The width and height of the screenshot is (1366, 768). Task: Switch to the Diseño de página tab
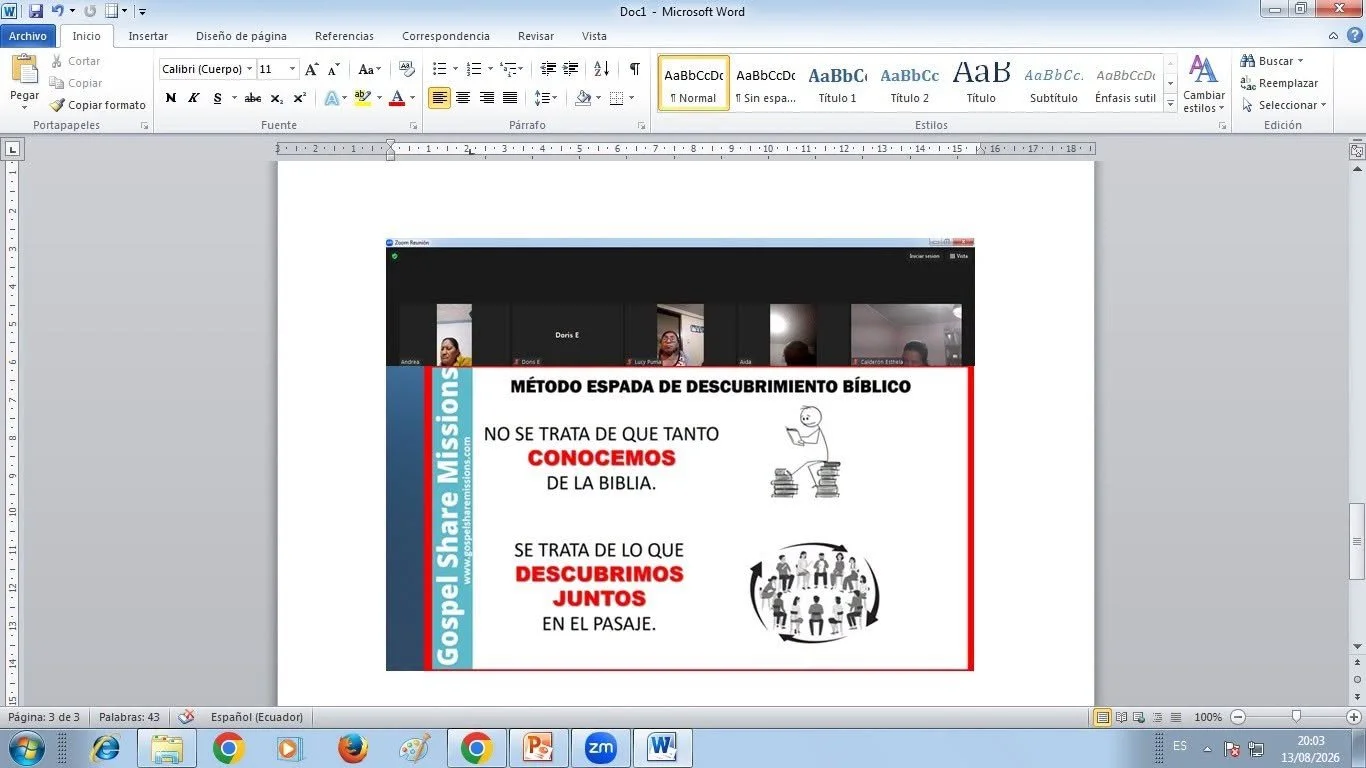coord(241,36)
